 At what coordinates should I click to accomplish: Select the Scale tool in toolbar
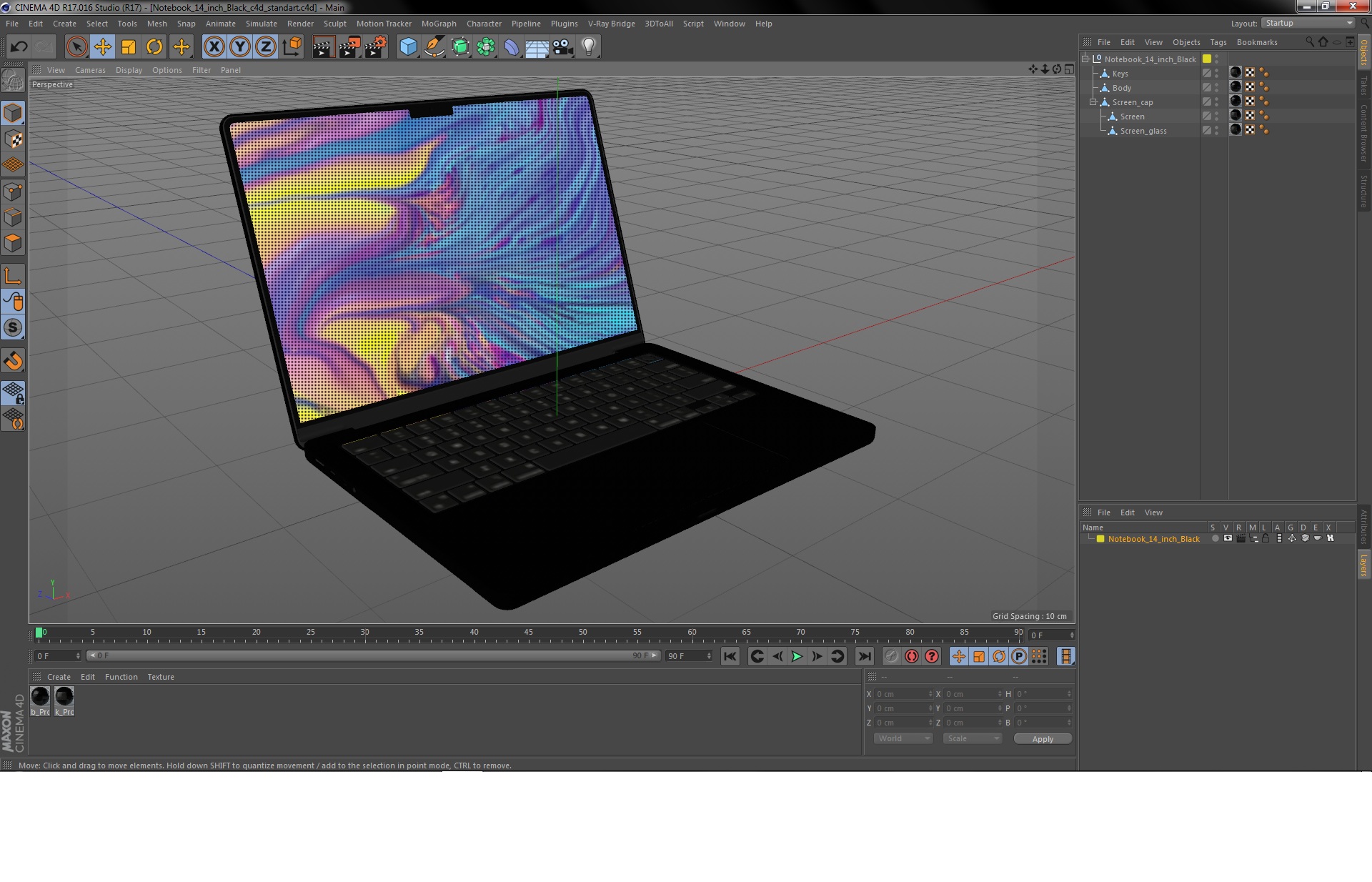click(x=128, y=46)
